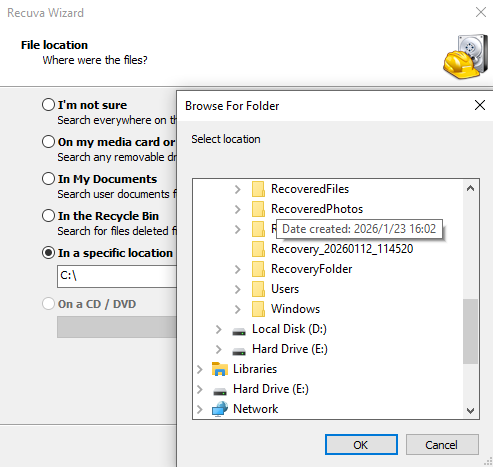Click the Windows folder icon

tap(258, 309)
